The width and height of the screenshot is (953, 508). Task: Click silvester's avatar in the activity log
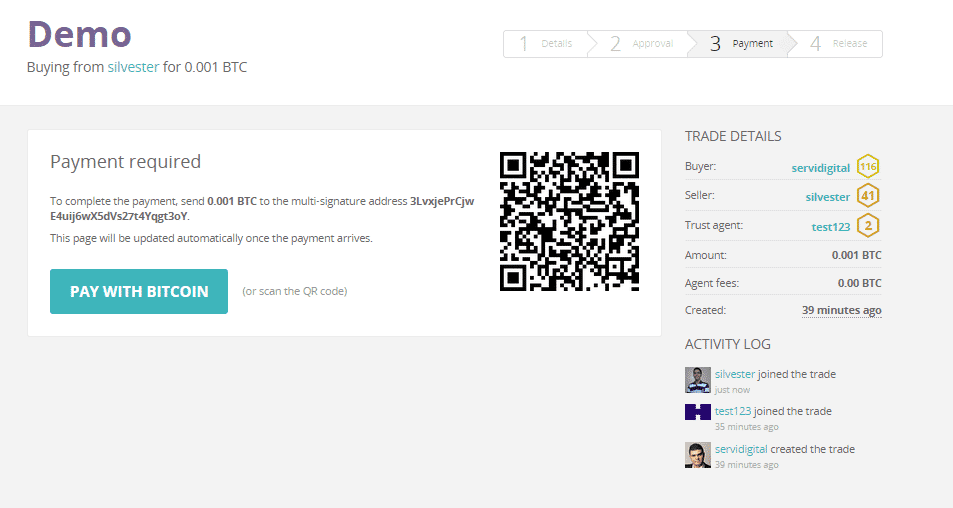[698, 380]
